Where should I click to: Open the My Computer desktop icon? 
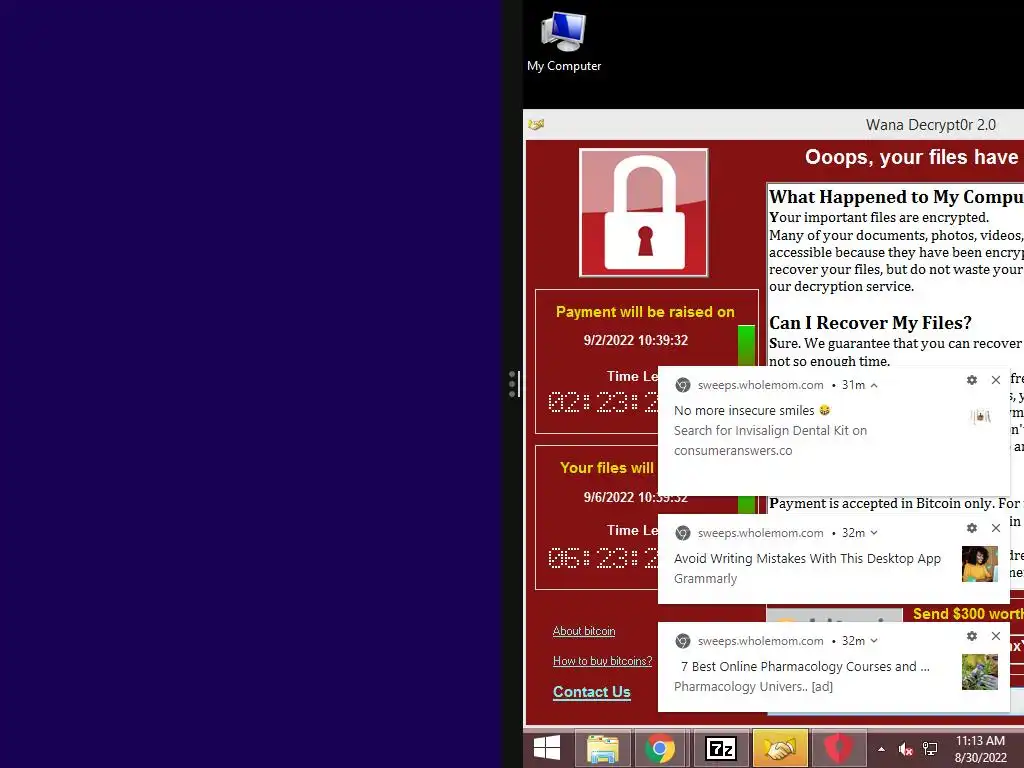pos(564,41)
